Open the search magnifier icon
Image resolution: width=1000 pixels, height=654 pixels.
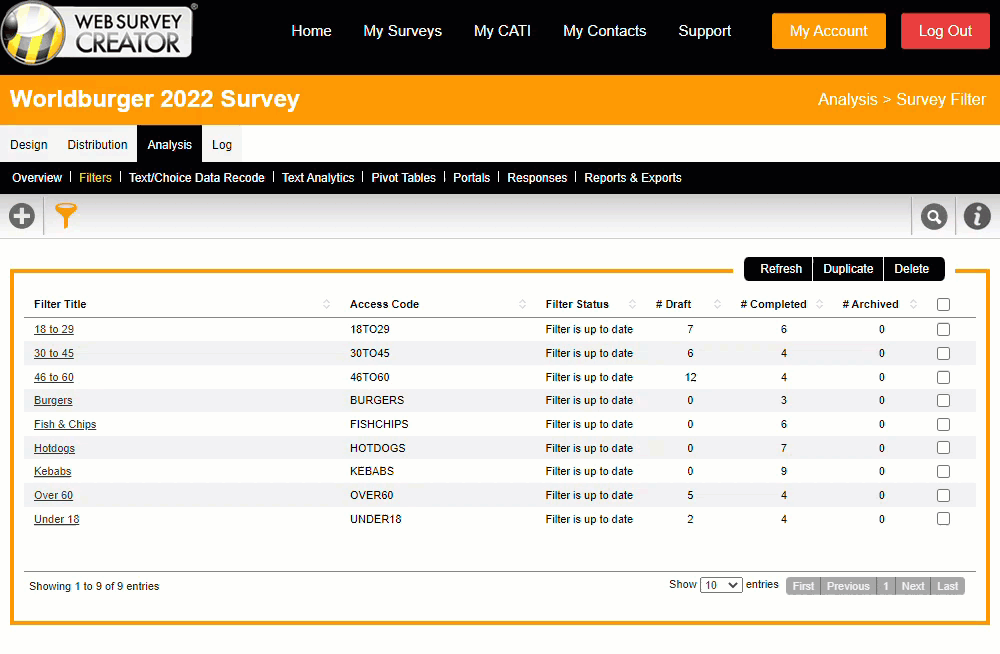[934, 216]
